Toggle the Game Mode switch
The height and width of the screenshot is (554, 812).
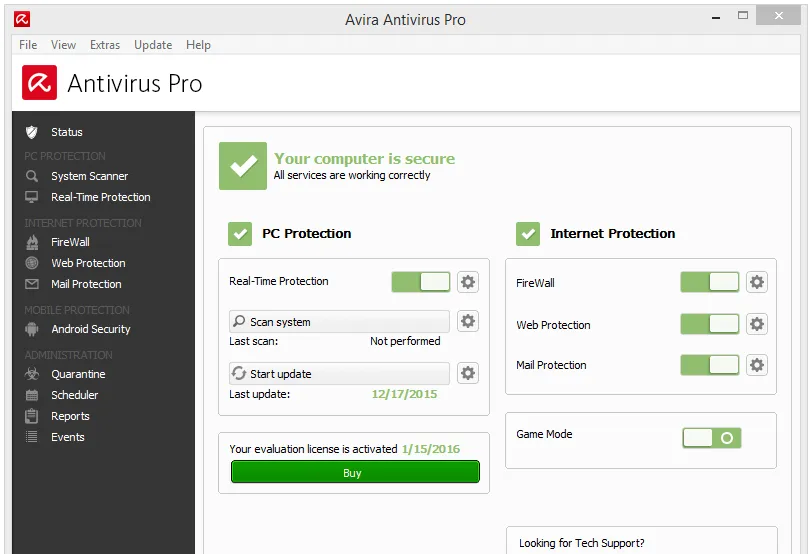(x=712, y=438)
